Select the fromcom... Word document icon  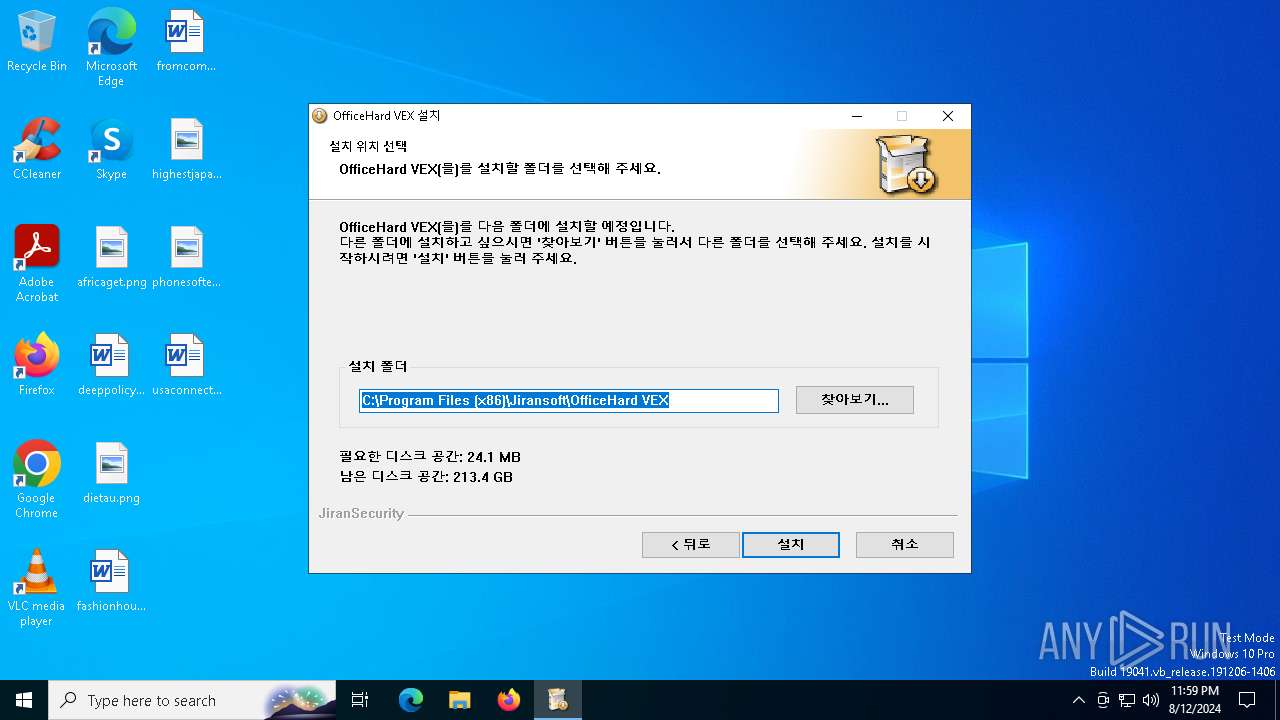[x=186, y=42]
